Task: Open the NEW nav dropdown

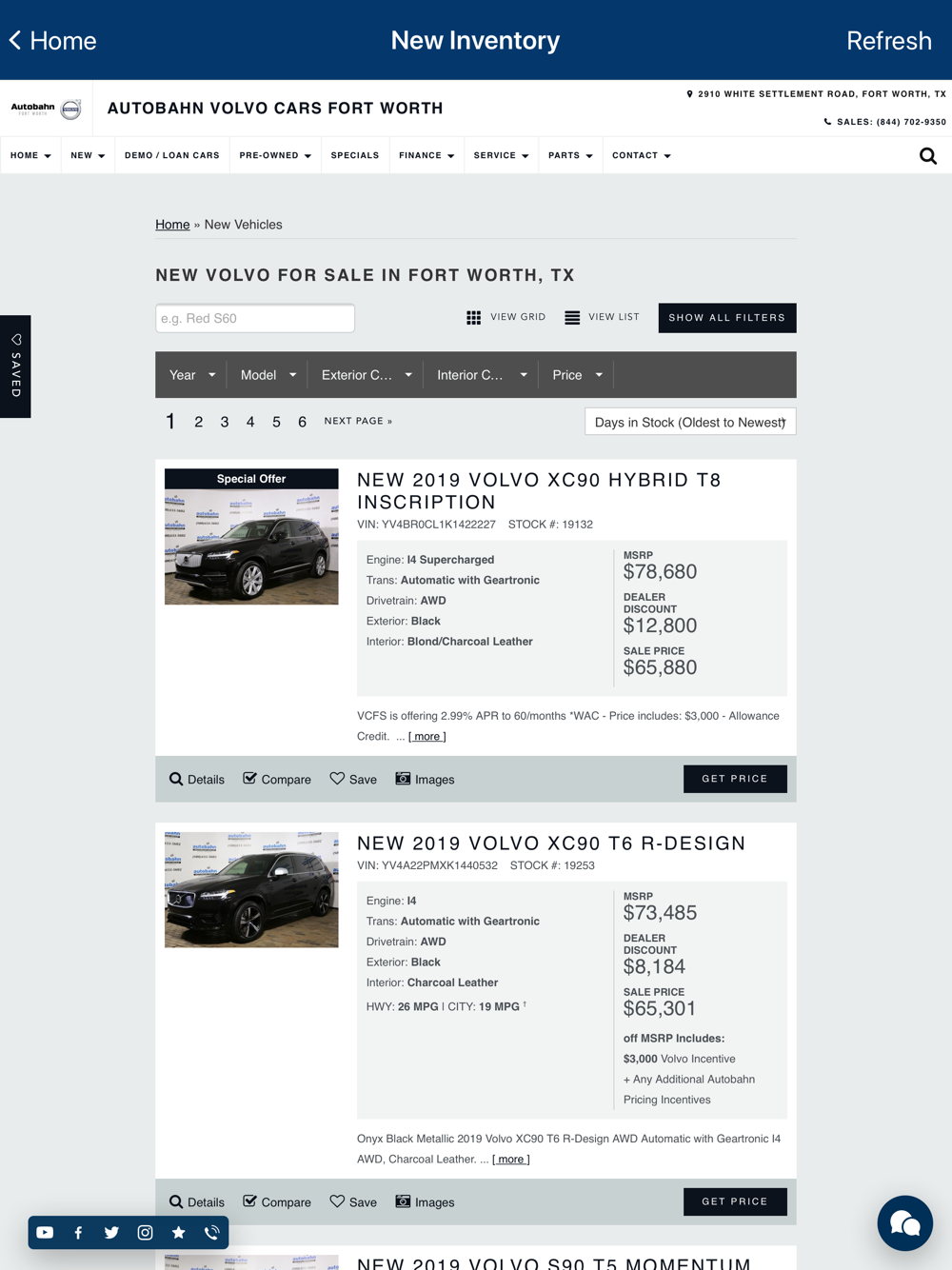Action: pos(88,155)
